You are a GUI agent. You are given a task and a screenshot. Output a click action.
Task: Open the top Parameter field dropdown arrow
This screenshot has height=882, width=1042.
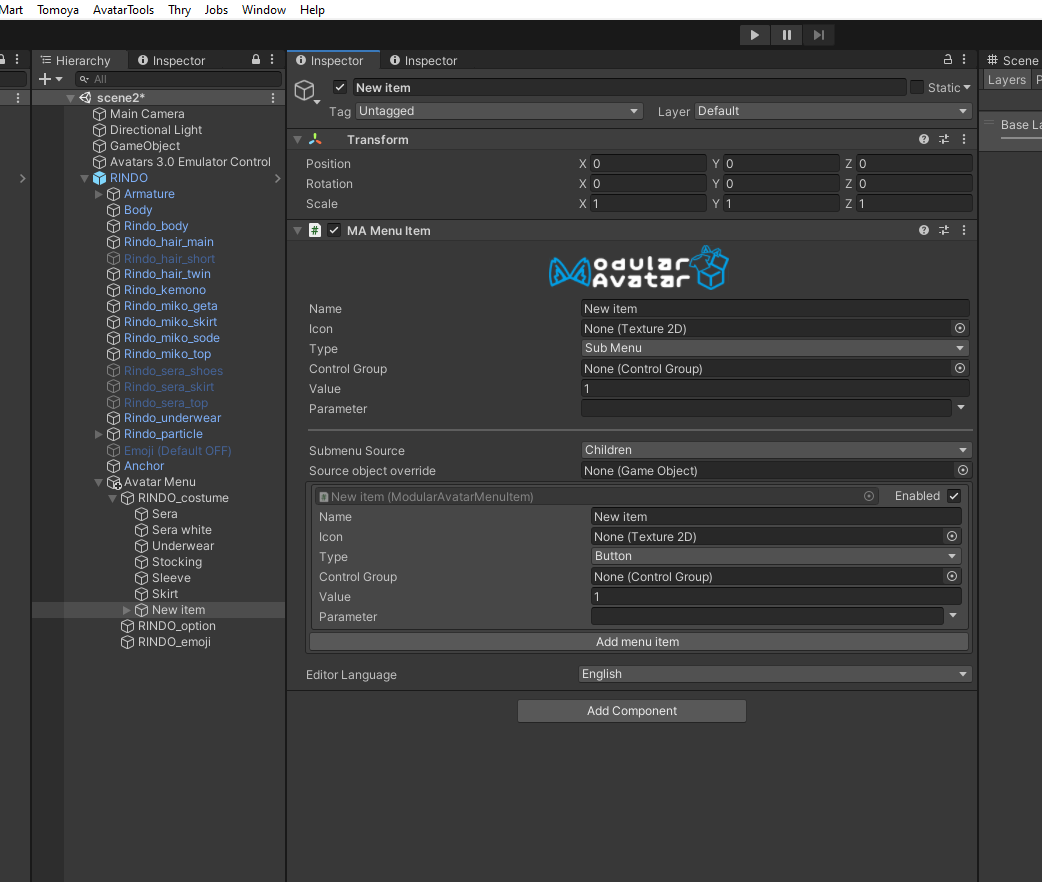tap(961, 407)
